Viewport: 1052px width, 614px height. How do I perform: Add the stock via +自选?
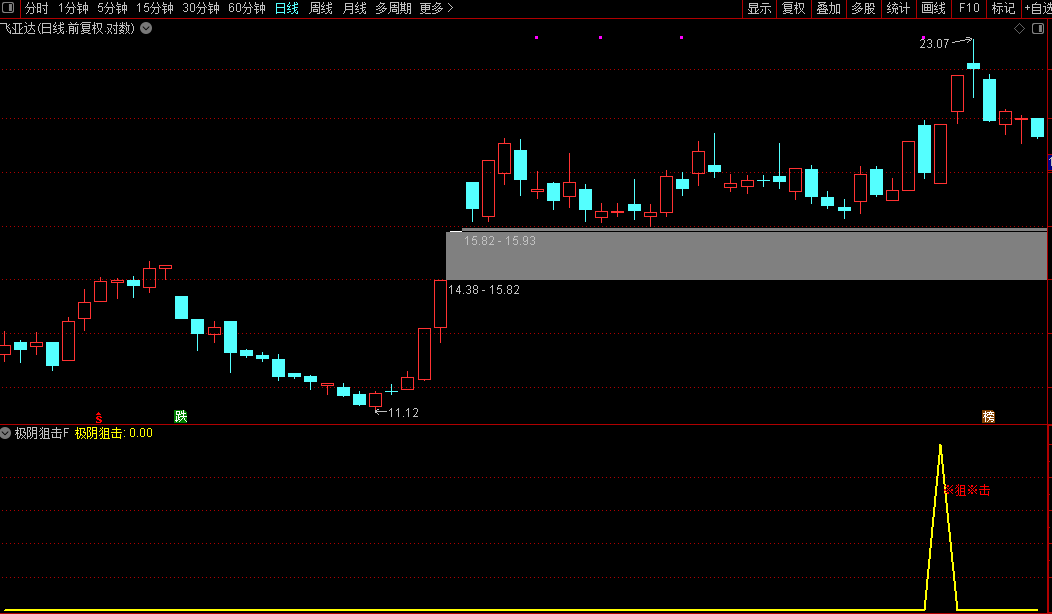click(x=1037, y=8)
